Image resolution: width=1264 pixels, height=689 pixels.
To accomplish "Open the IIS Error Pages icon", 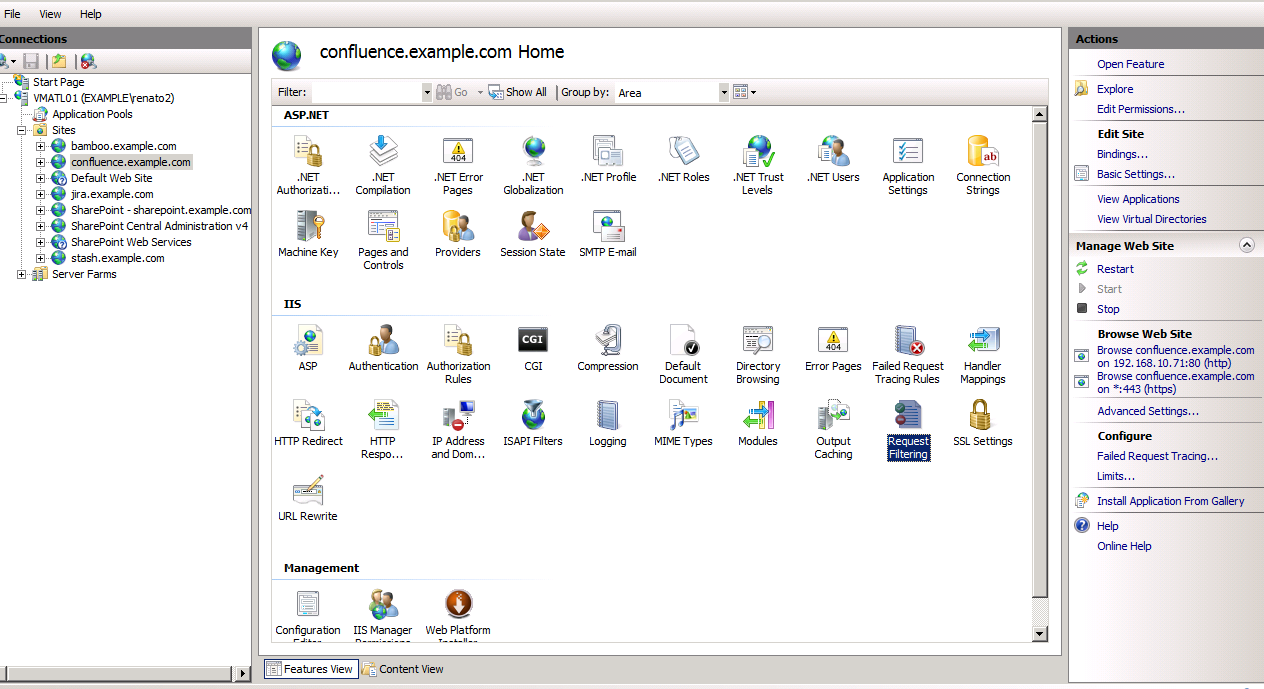I will coord(833,348).
